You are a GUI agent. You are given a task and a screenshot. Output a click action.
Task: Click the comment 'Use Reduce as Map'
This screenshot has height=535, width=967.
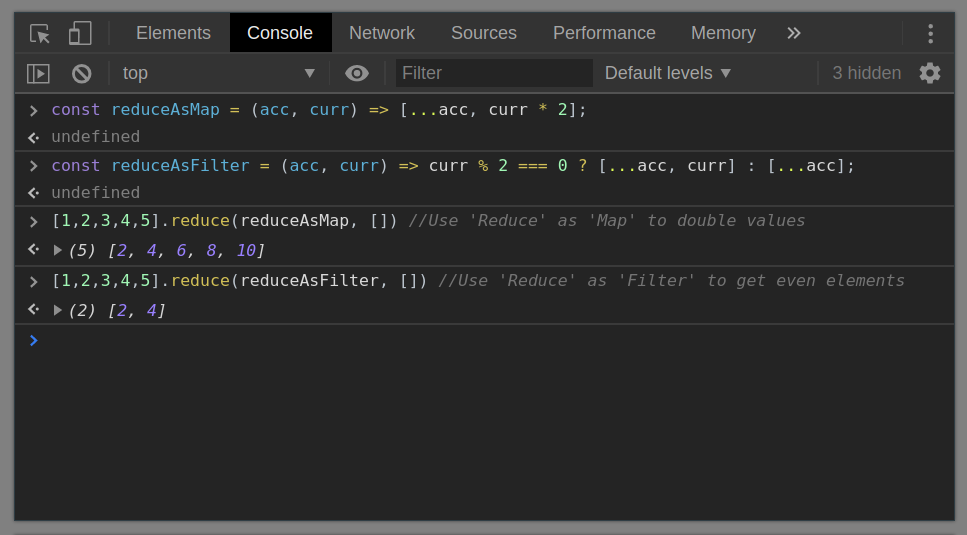607,221
